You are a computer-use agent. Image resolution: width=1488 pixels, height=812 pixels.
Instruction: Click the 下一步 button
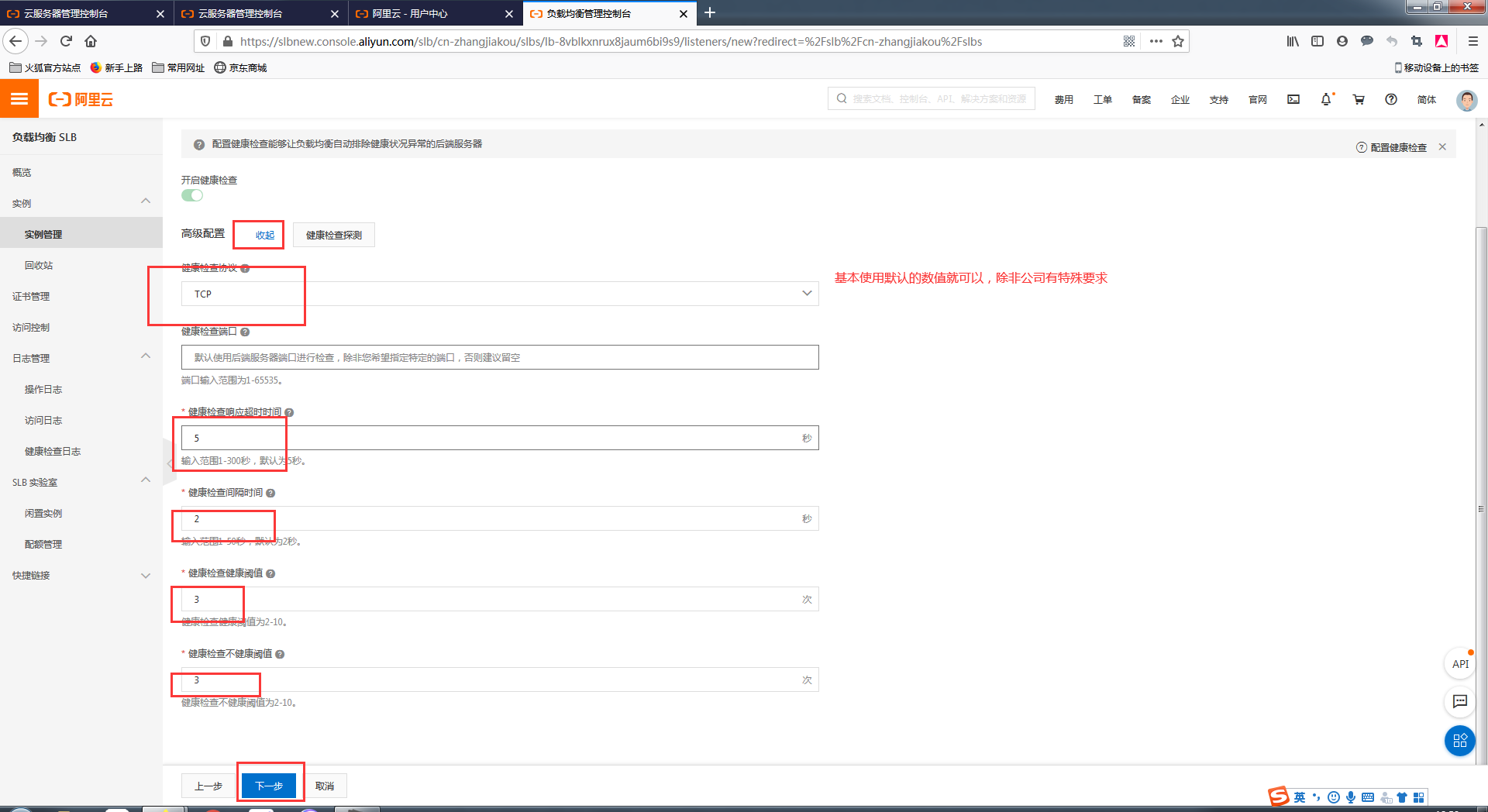[x=269, y=785]
